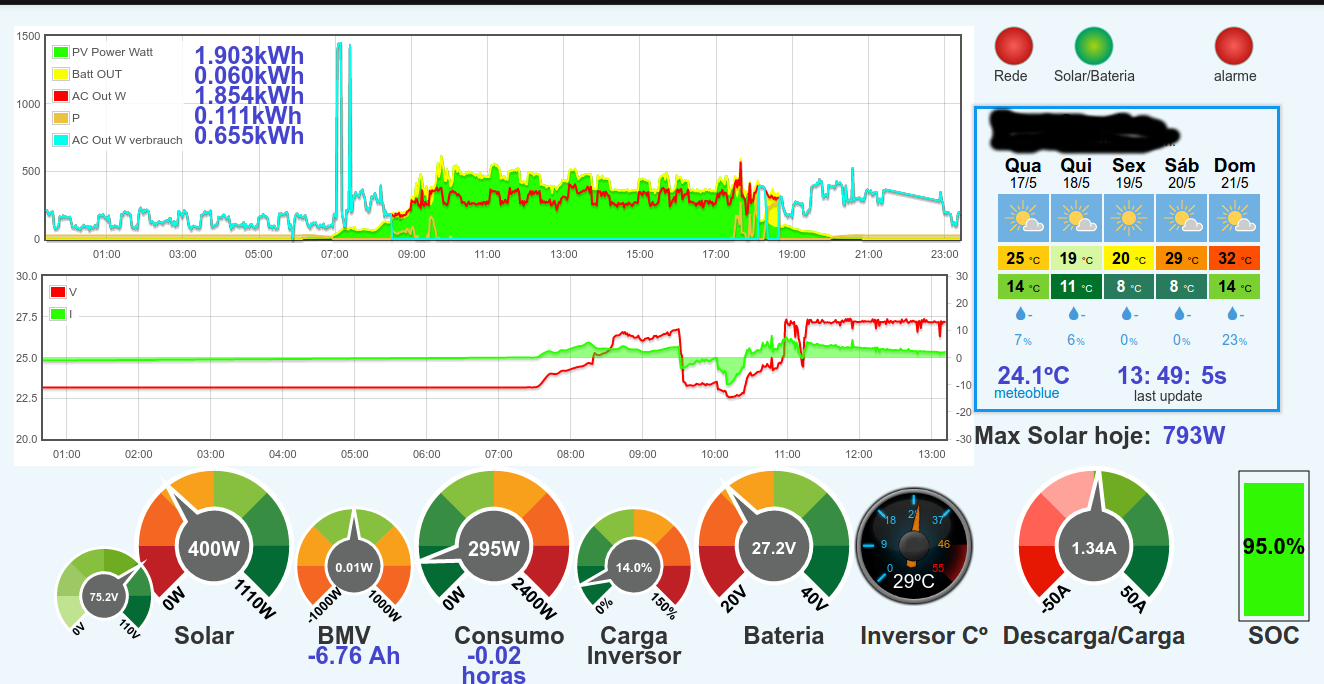Click the Dom 21/5 weather icon
1324x684 pixels.
pos(1234,217)
